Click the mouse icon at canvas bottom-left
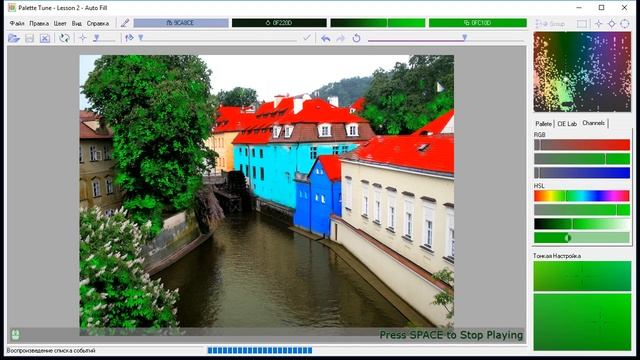640x360 pixels. click(16, 335)
